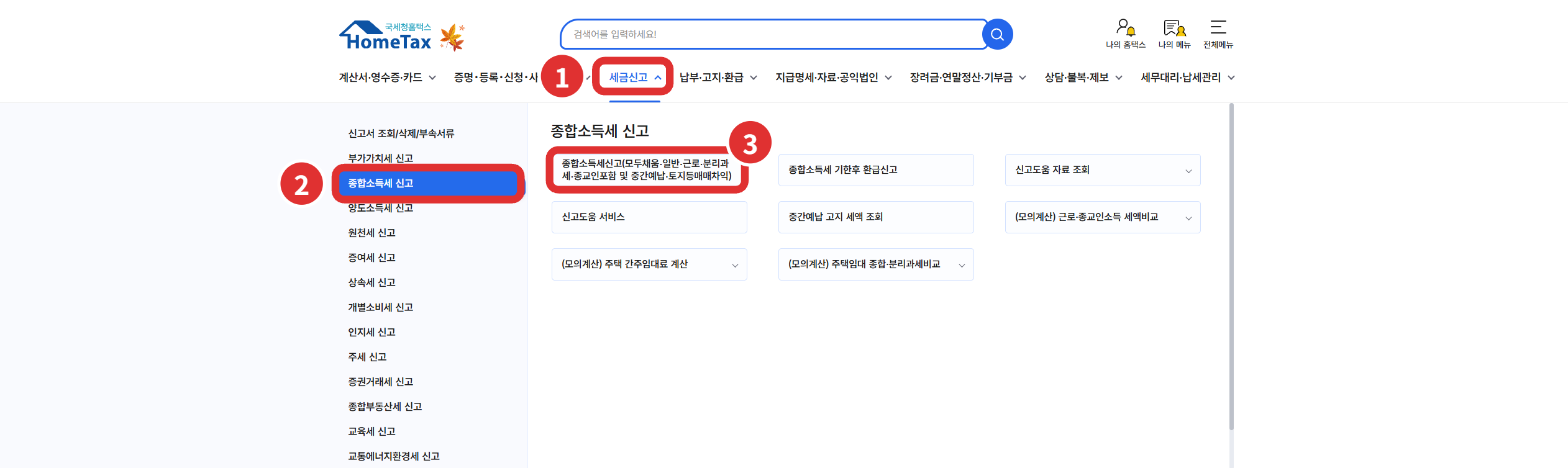This screenshot has height=468, width=1568.
Task: Open 중간예납 고지 세액 조회
Action: click(876, 217)
